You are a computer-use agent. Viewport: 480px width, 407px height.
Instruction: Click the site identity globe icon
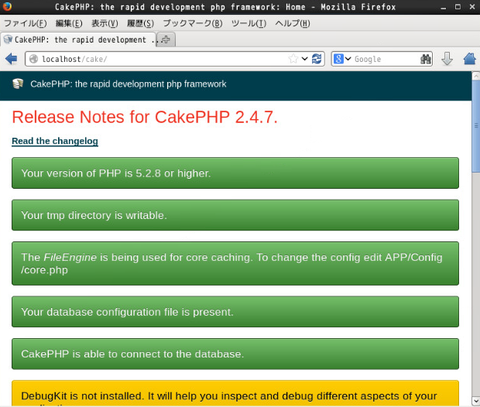[34, 59]
